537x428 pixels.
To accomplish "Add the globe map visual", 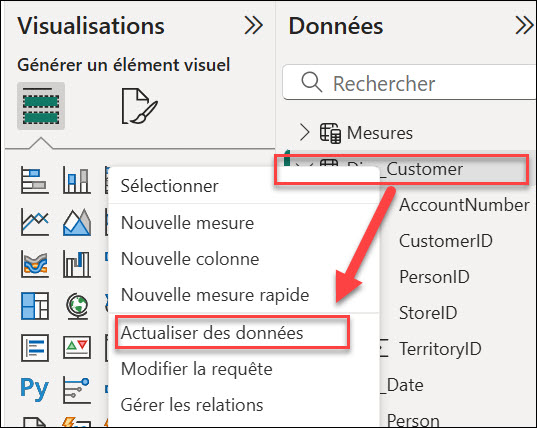I will coord(77,306).
